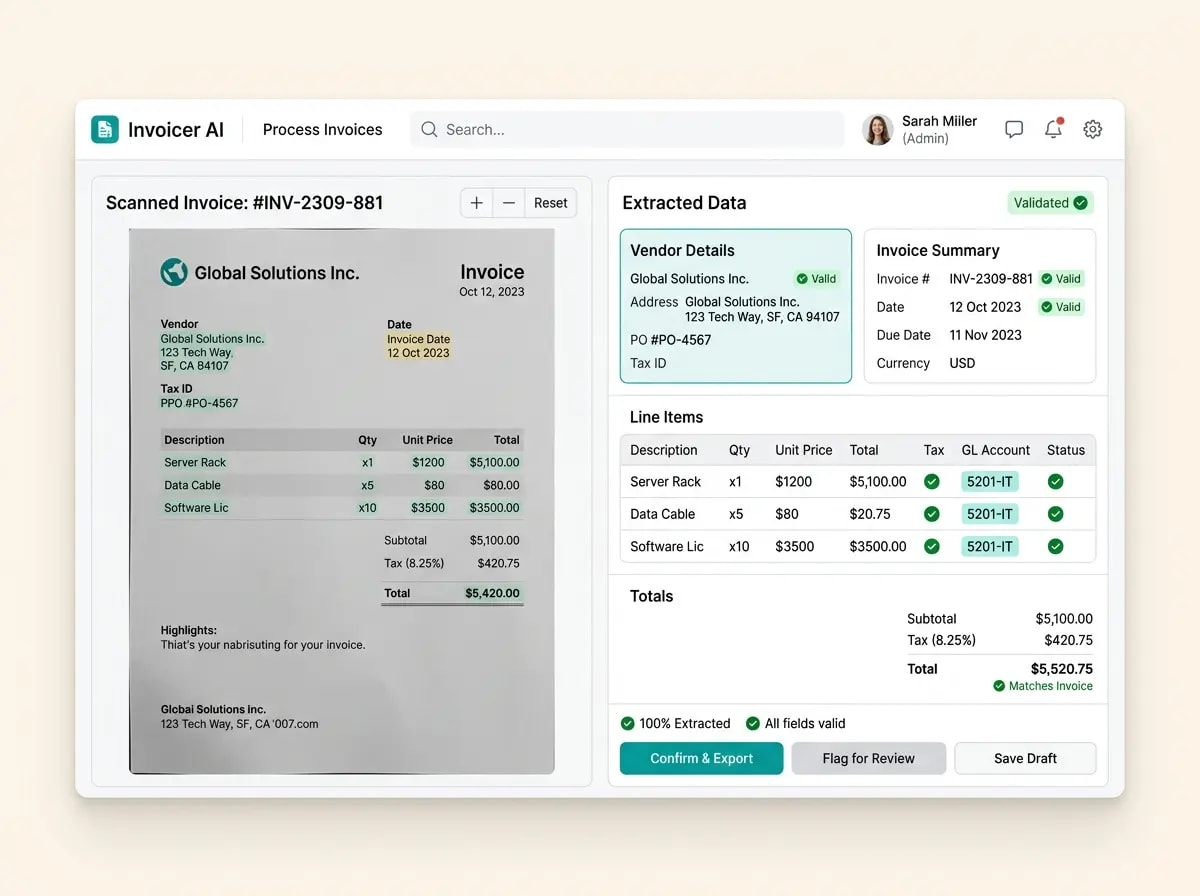Click the All fields valid check indicator
1200x896 pixels.
tap(796, 723)
